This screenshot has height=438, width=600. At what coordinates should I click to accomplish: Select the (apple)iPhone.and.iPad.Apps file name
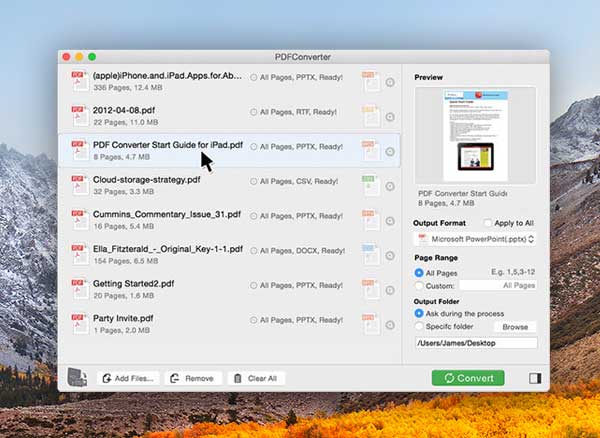tap(167, 76)
